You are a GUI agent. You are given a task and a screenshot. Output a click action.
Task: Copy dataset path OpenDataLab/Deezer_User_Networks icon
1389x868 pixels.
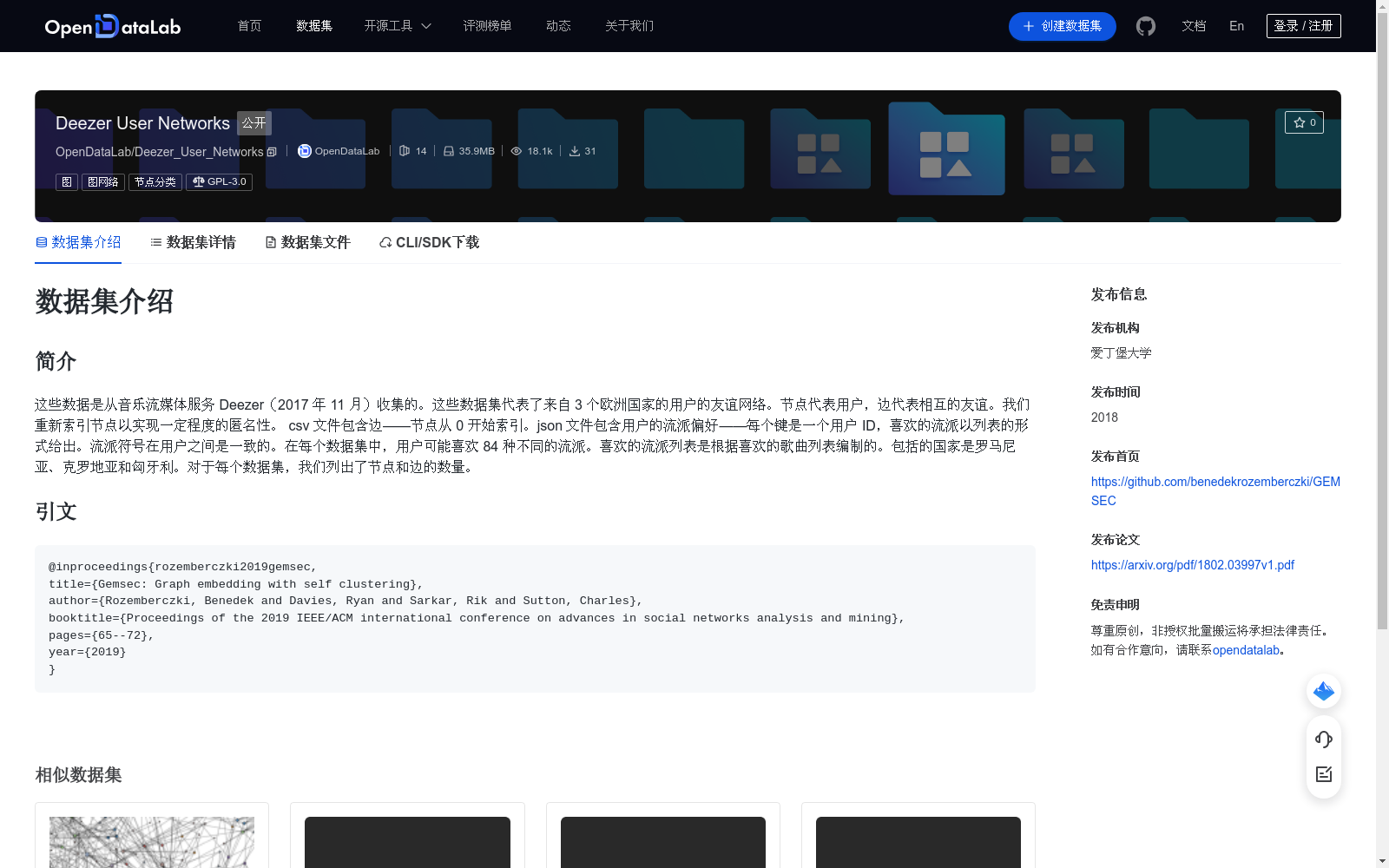pyautogui.click(x=272, y=152)
